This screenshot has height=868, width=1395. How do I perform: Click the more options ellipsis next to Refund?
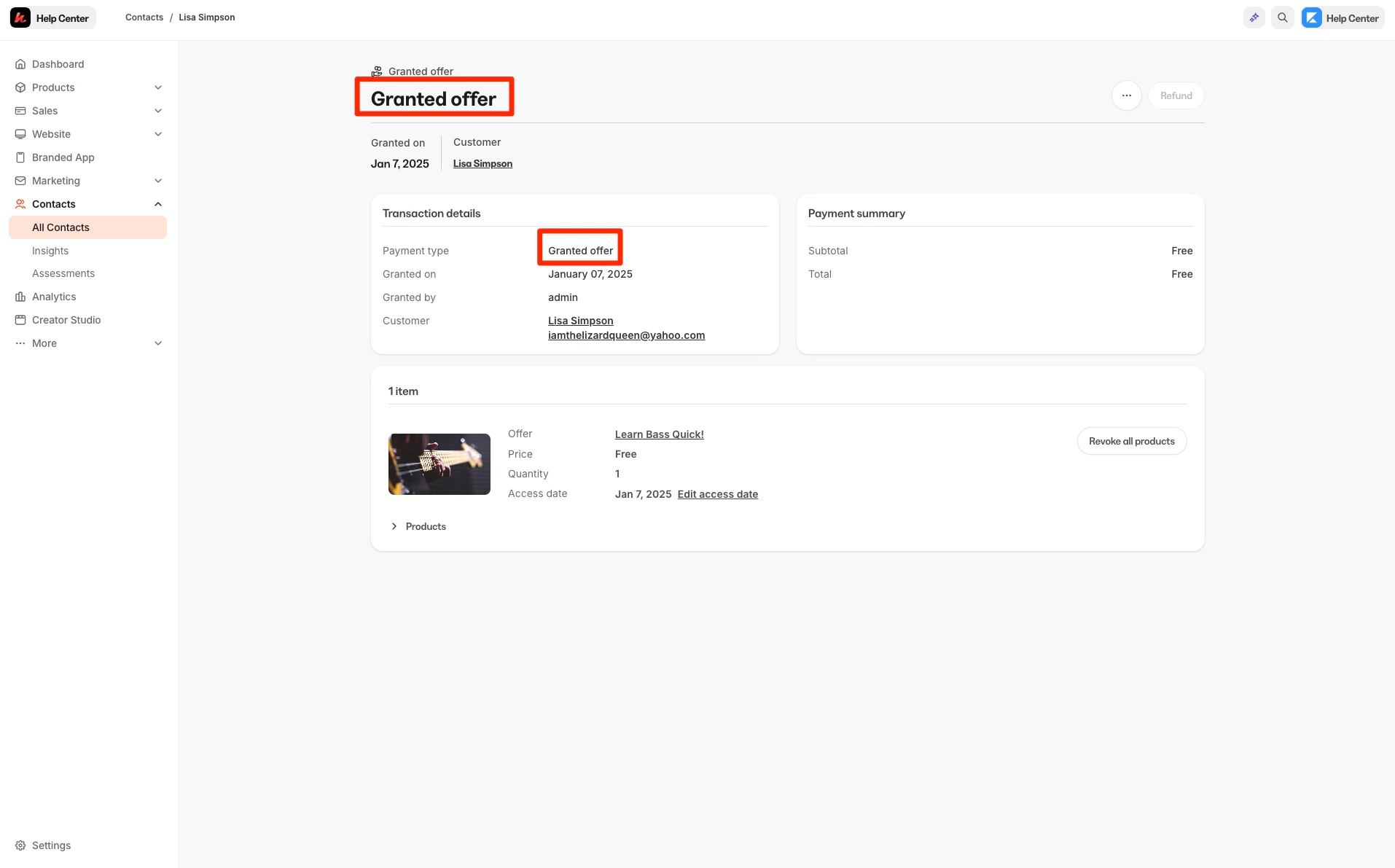tap(1126, 95)
